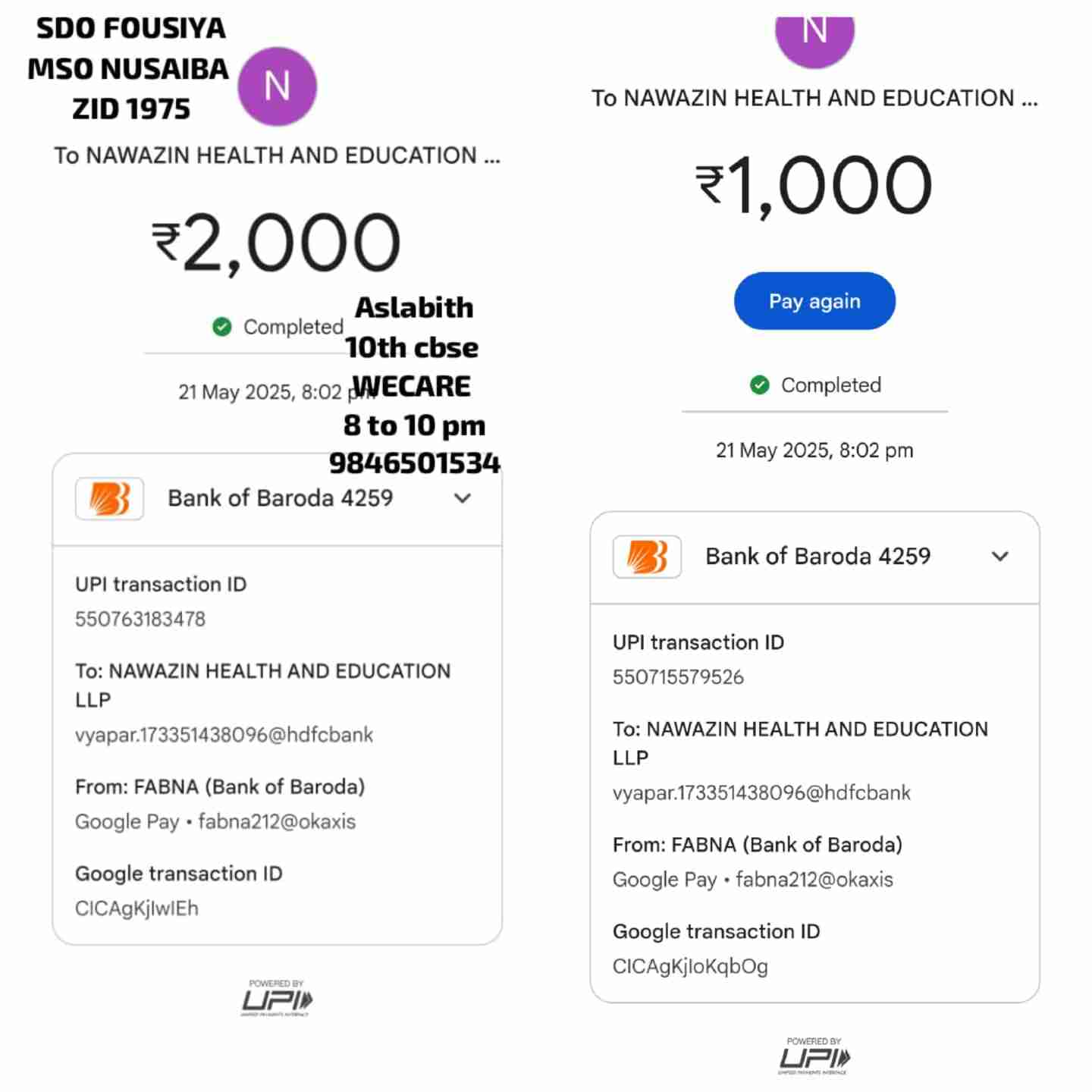The width and height of the screenshot is (1092, 1092).
Task: Click the ₹1,000 amount
Action: pos(814,185)
